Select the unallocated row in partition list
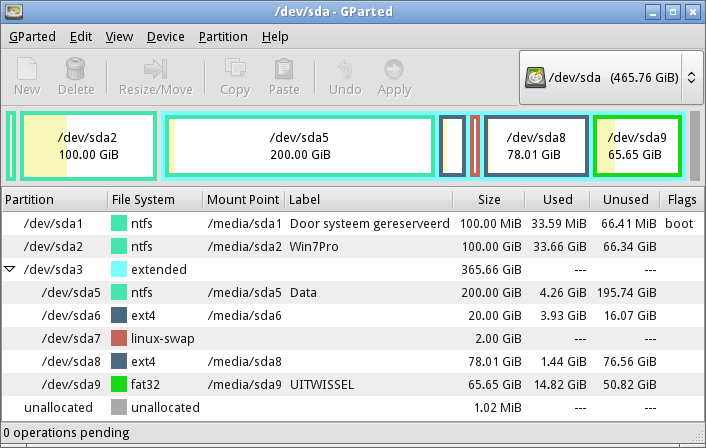Screen dimensions: 706x448 tap(300, 407)
